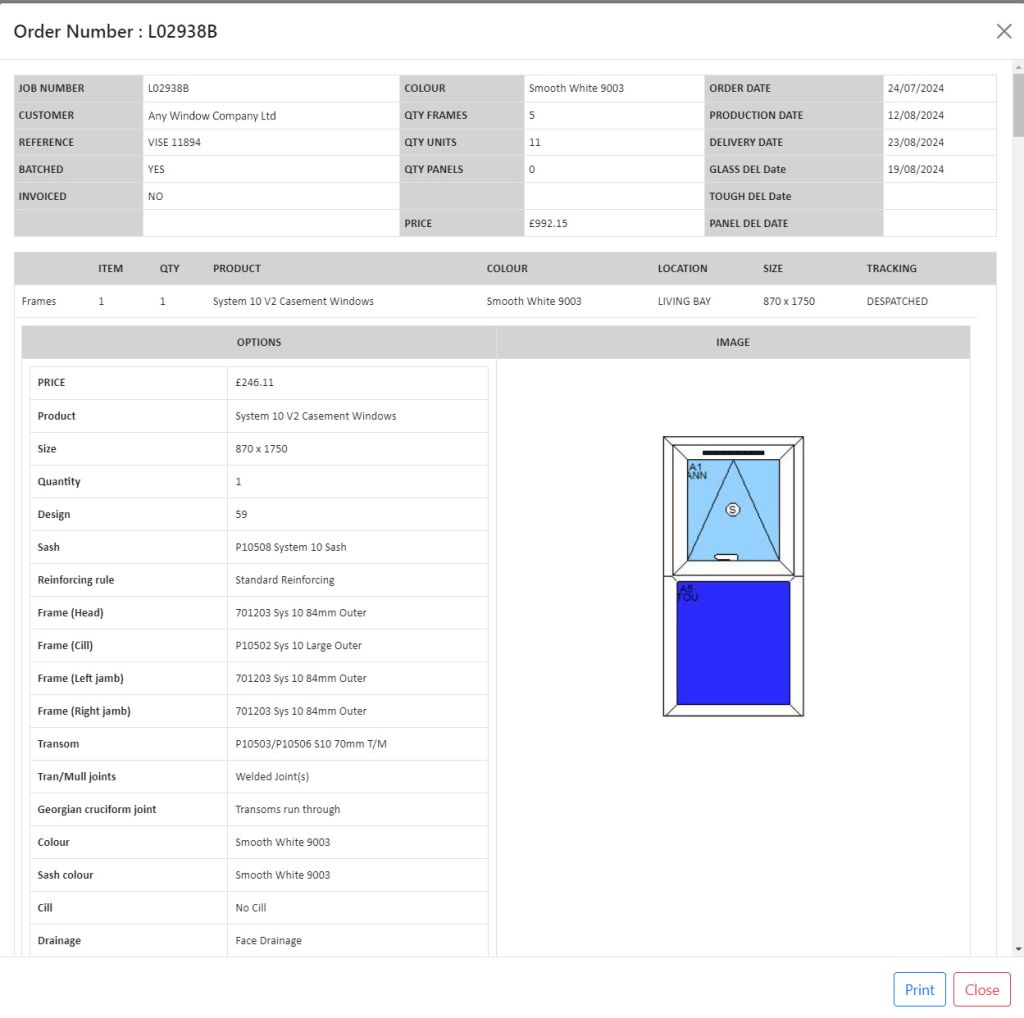Click the scrollbar up arrow
The image size is (1024, 1018).
click(1018, 67)
